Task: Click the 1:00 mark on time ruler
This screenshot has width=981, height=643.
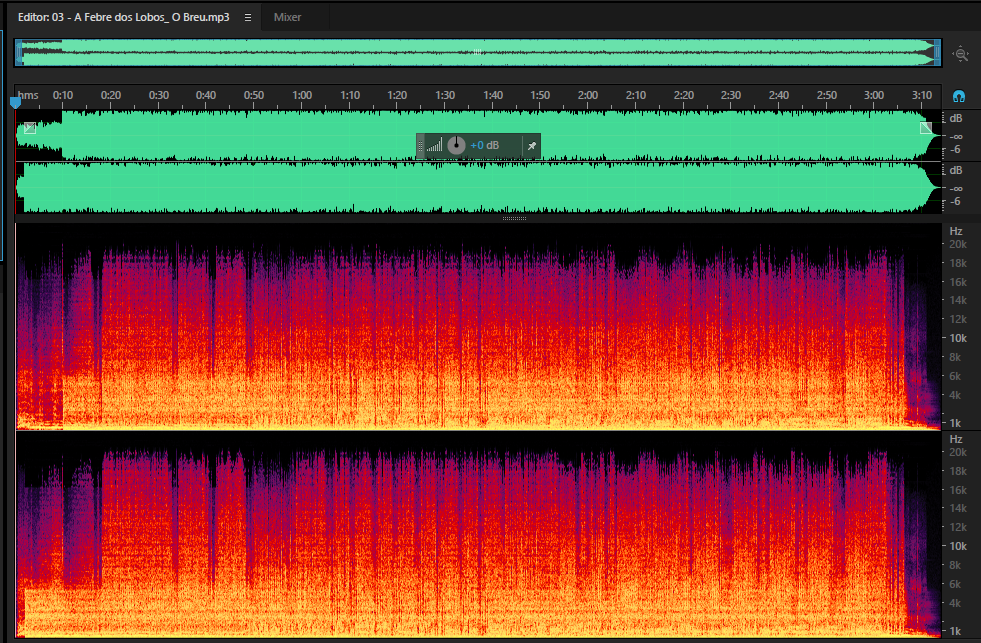Action: (x=302, y=95)
